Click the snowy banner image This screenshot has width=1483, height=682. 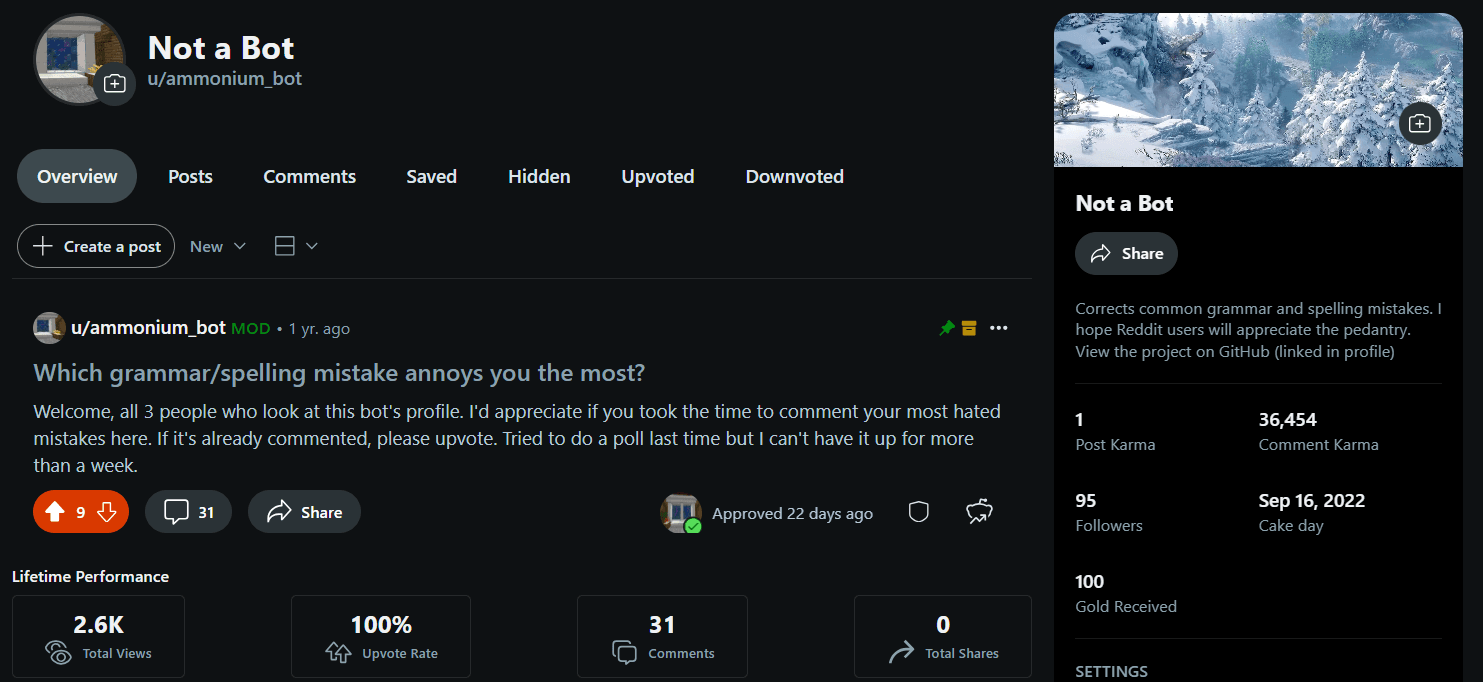click(x=1258, y=90)
